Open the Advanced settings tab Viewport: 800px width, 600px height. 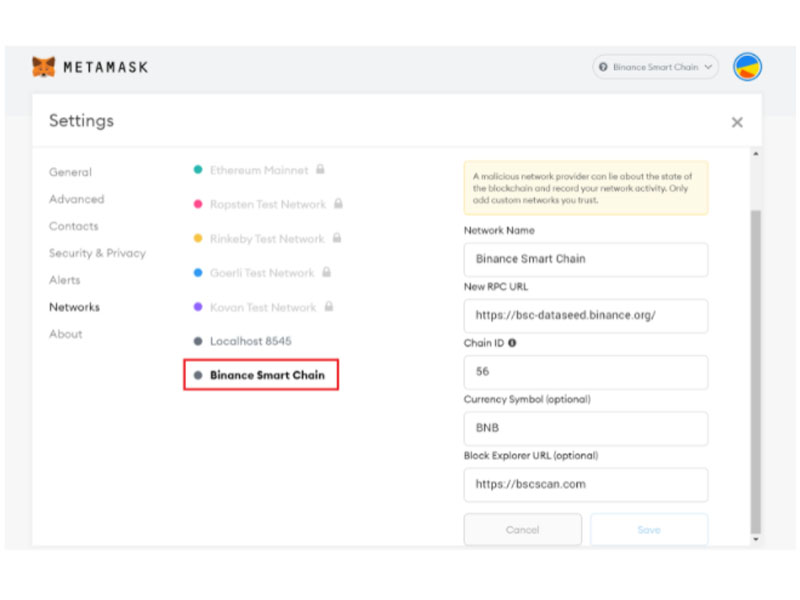[x=77, y=199]
